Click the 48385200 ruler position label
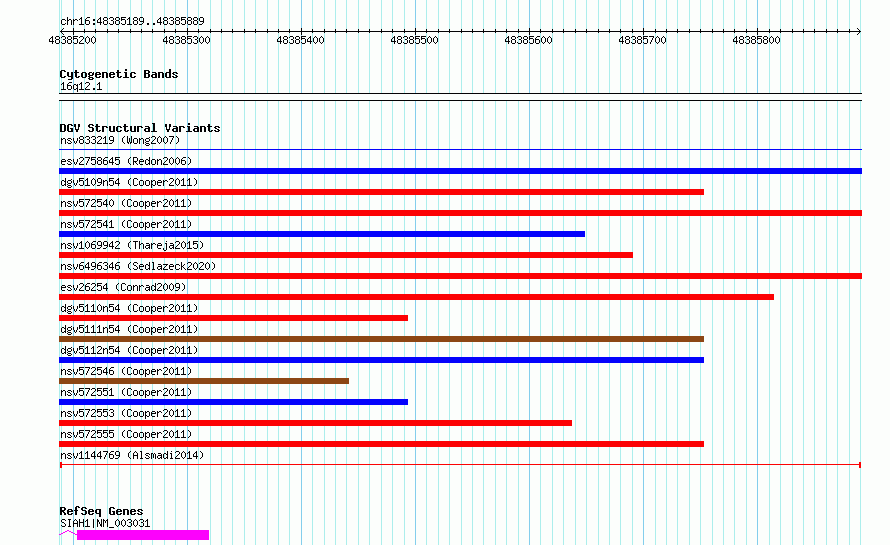Viewport: 890px width, 545px height. click(x=73, y=40)
